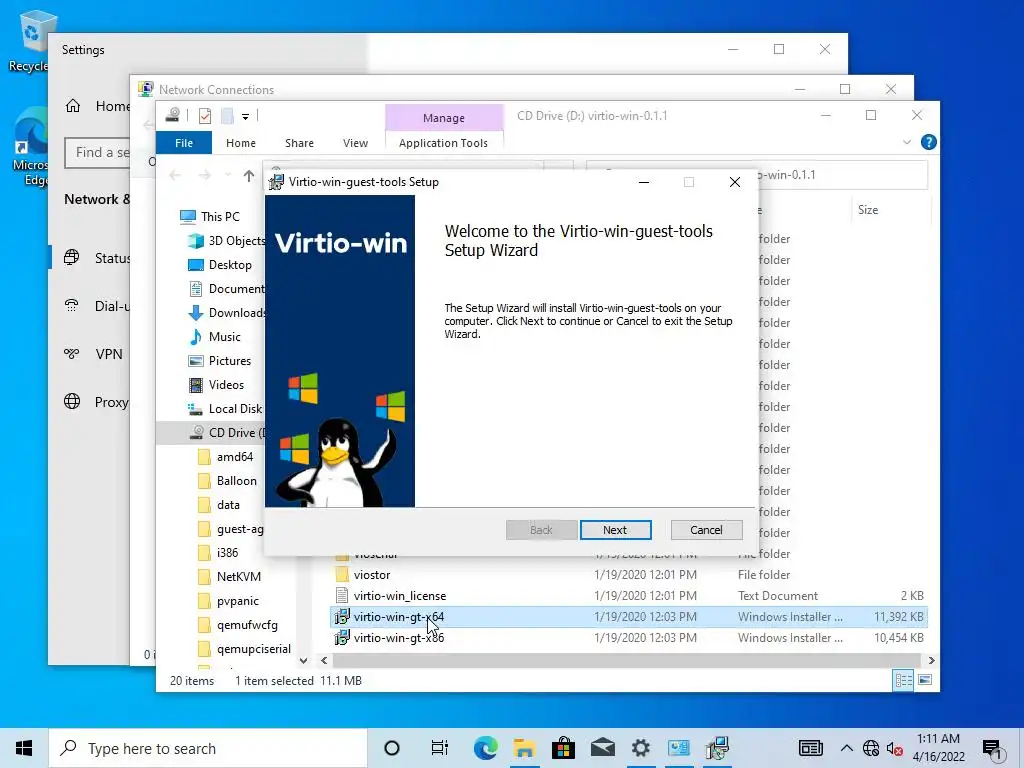The image size is (1024, 768).
Task: Cancel the Virtio-win-guest-tools setup
Action: tap(706, 530)
